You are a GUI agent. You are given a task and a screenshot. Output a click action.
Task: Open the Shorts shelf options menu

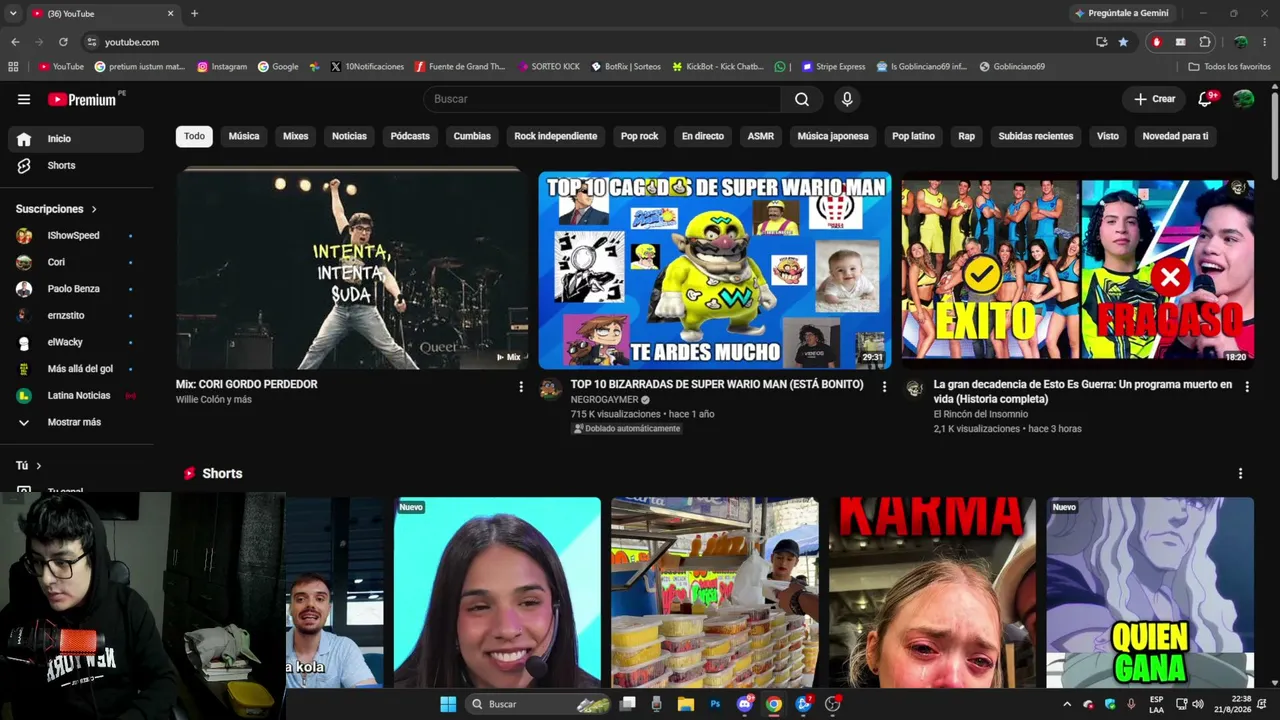[1240, 473]
